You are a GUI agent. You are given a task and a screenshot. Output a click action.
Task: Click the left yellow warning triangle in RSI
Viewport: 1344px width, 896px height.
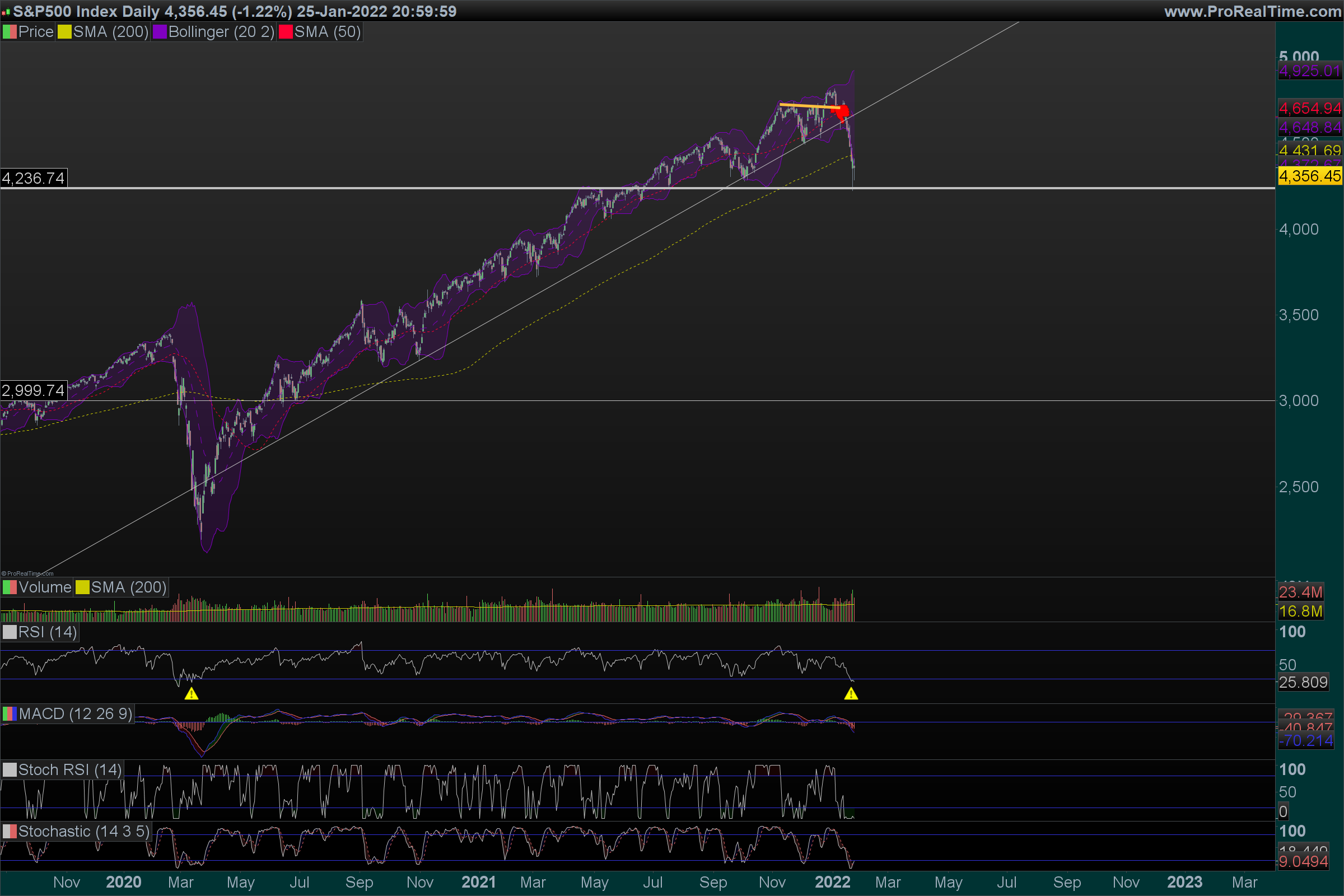192,694
